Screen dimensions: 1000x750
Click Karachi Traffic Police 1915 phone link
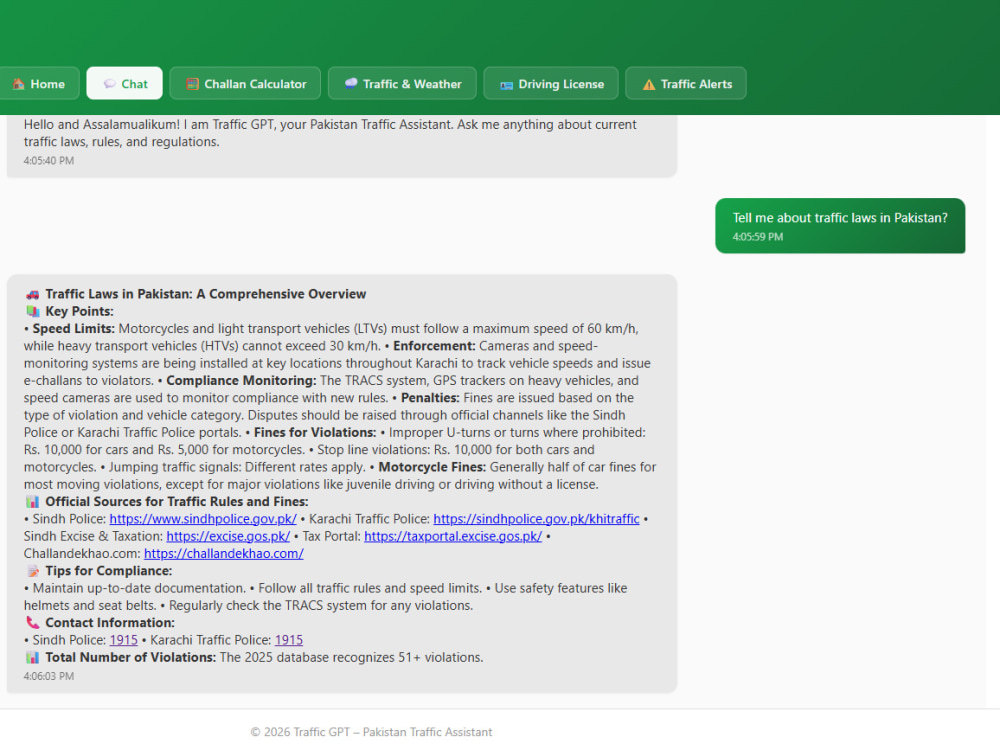pyautogui.click(x=289, y=640)
